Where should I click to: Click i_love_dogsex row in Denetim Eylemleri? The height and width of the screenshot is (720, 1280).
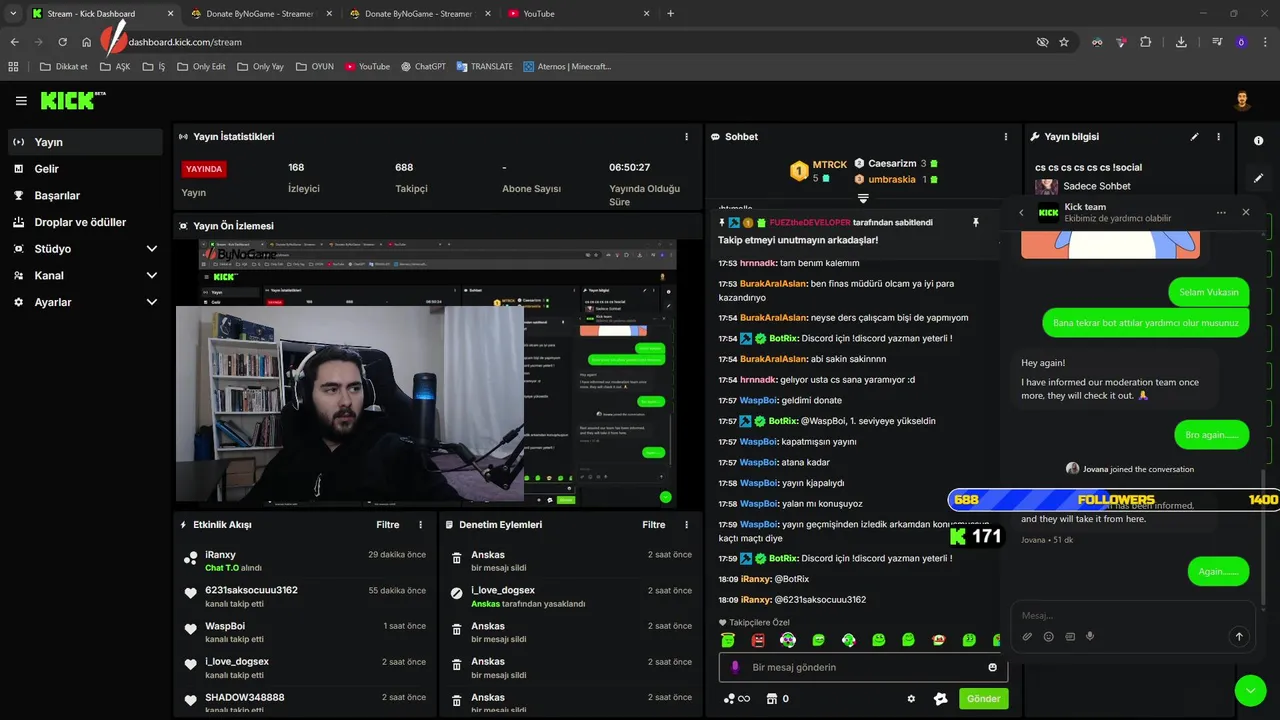[571, 597]
